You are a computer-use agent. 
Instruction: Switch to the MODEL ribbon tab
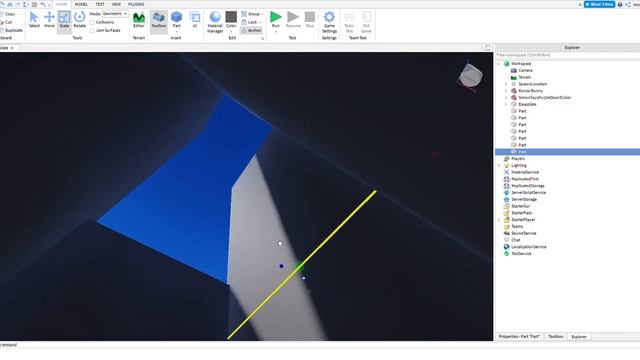tap(81, 4)
